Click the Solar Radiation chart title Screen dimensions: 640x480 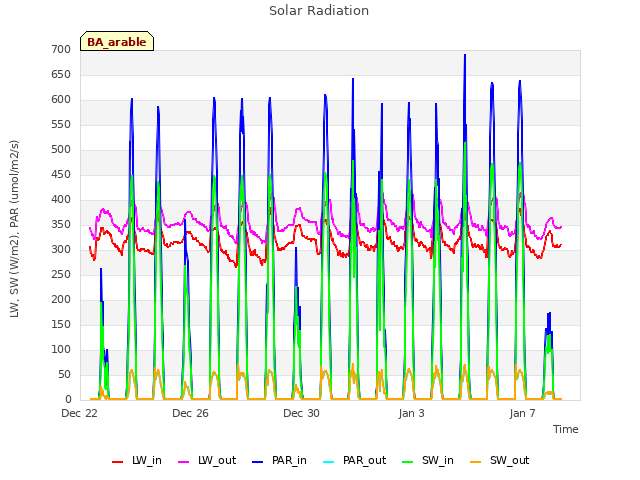pos(319,11)
